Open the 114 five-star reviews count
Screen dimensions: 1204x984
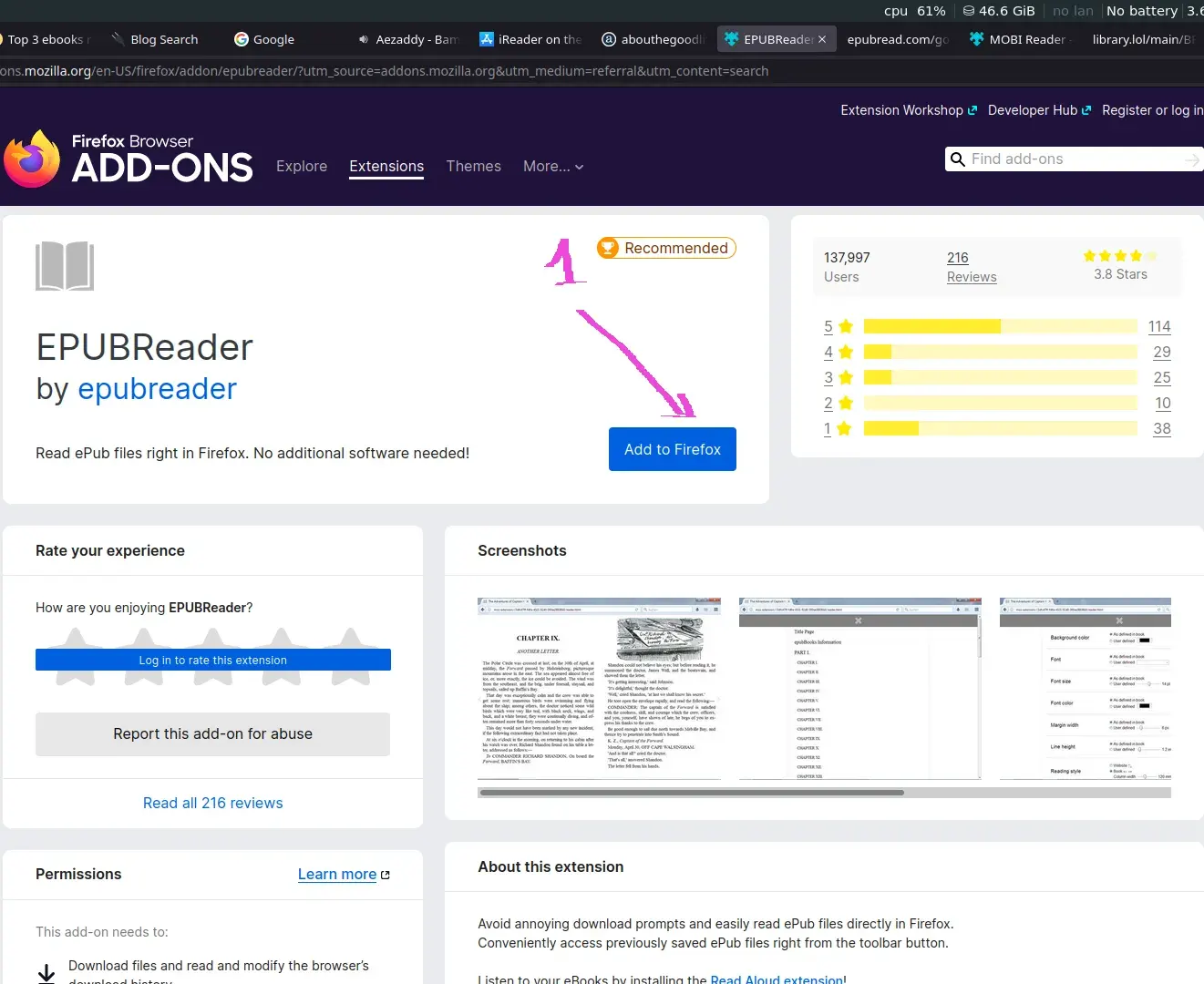point(1159,326)
